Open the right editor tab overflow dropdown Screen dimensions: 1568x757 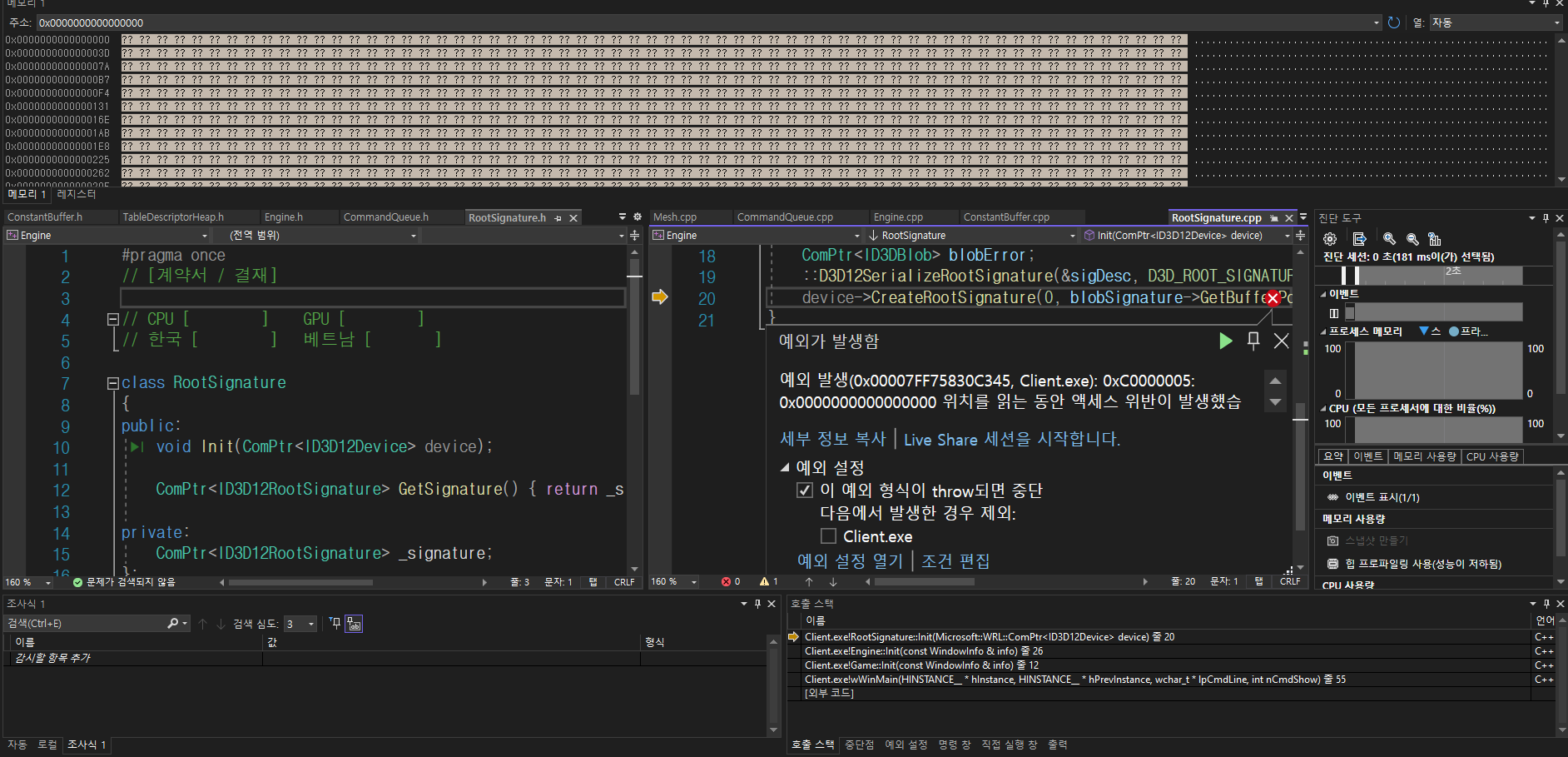(1304, 217)
